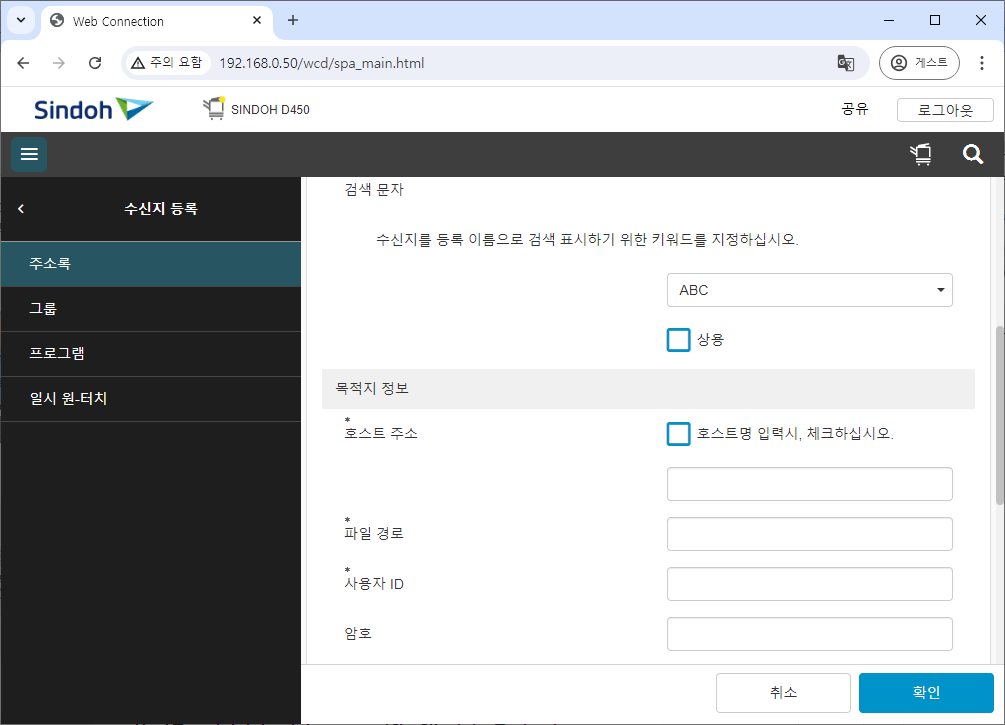Click the 공유 label in header
1005x725 pixels.
855,110
